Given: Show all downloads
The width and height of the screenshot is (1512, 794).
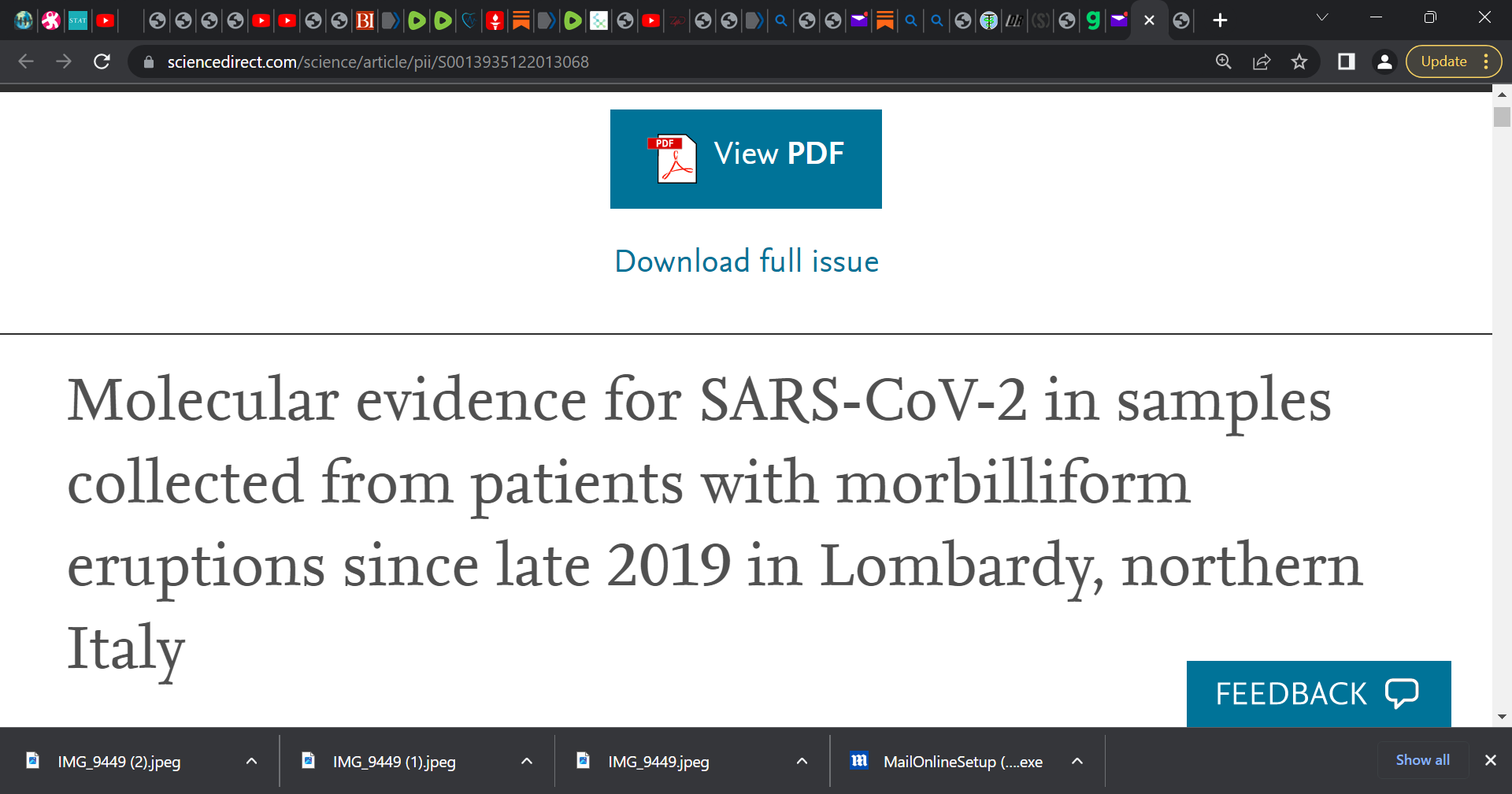Looking at the screenshot, I should click(1422, 760).
